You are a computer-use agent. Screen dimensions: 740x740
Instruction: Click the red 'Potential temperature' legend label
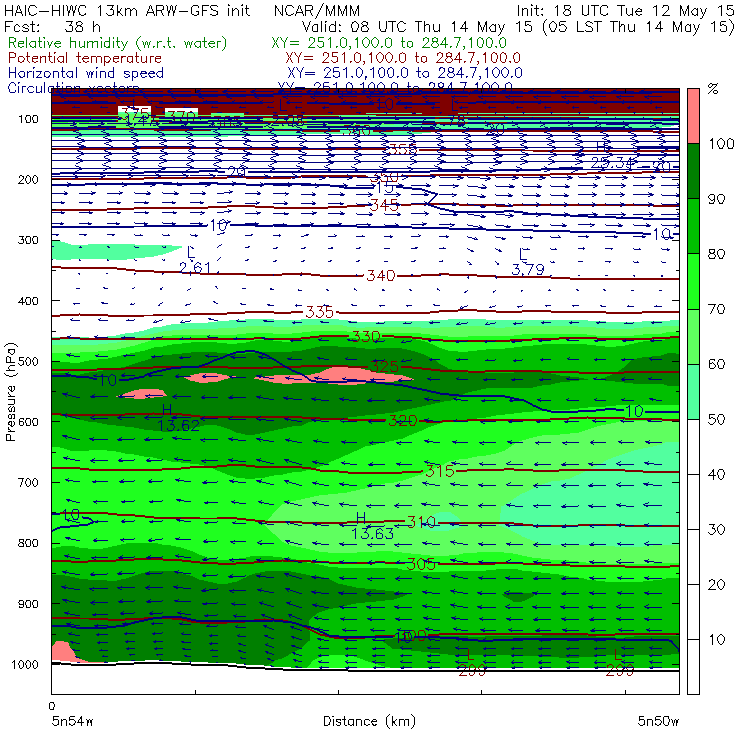coord(85,58)
